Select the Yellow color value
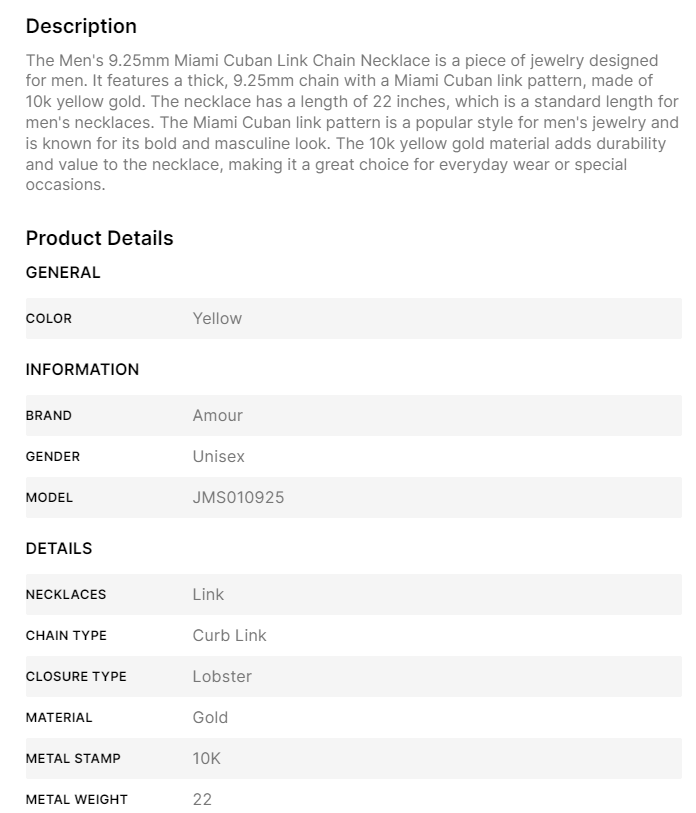The image size is (696, 813). pyautogui.click(x=217, y=318)
